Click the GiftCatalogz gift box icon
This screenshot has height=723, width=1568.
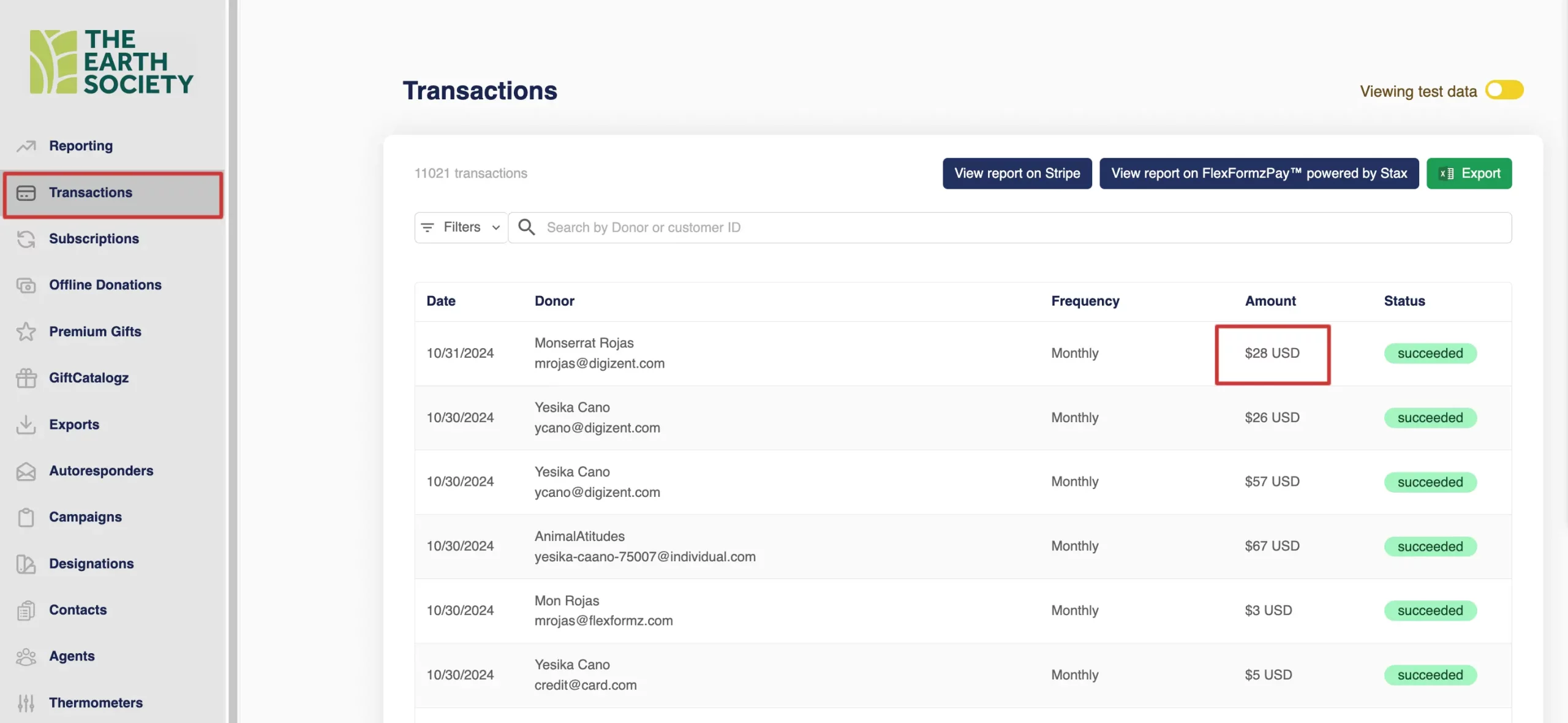[x=26, y=378]
